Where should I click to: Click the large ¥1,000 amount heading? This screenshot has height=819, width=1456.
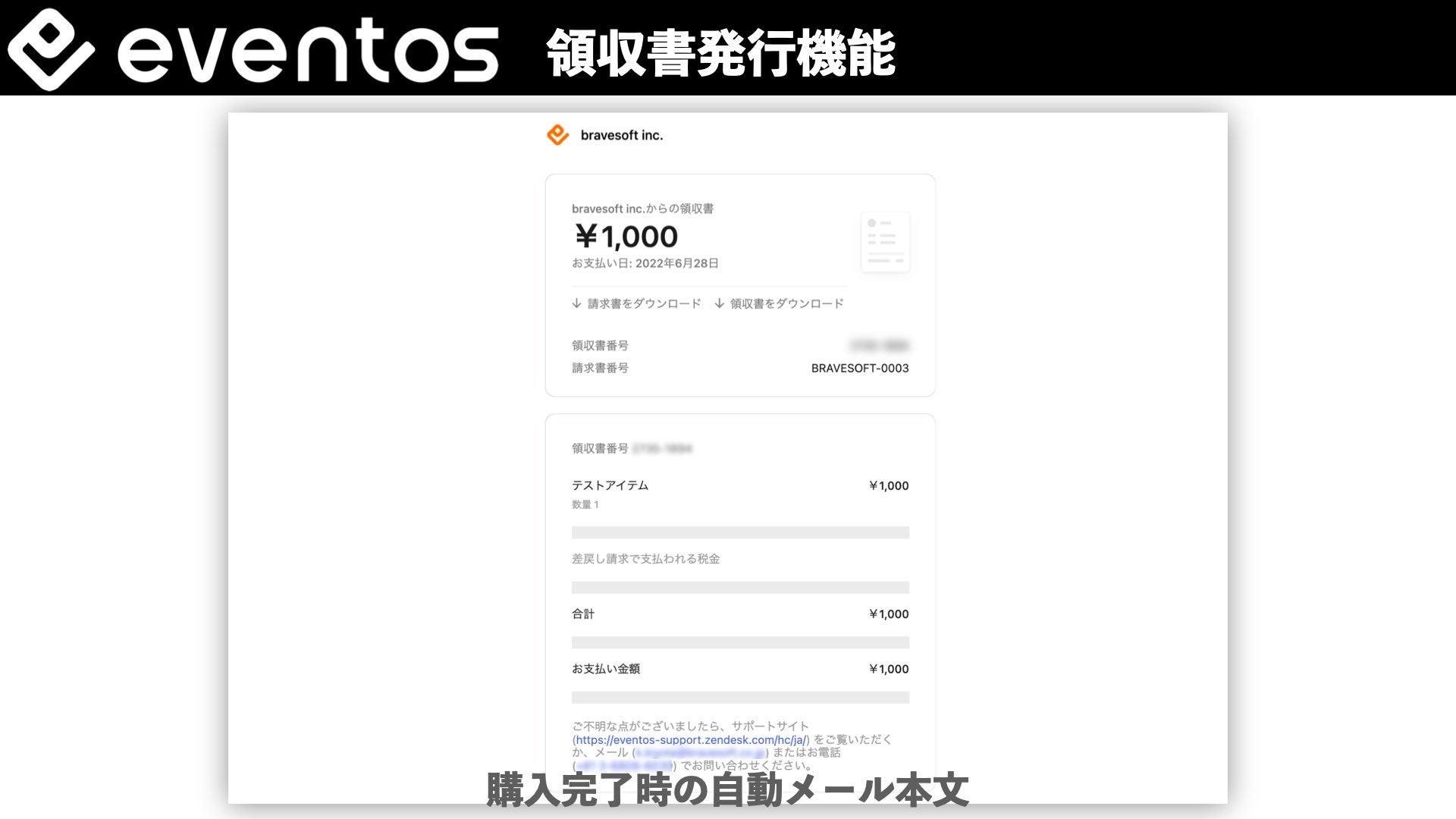pos(626,237)
